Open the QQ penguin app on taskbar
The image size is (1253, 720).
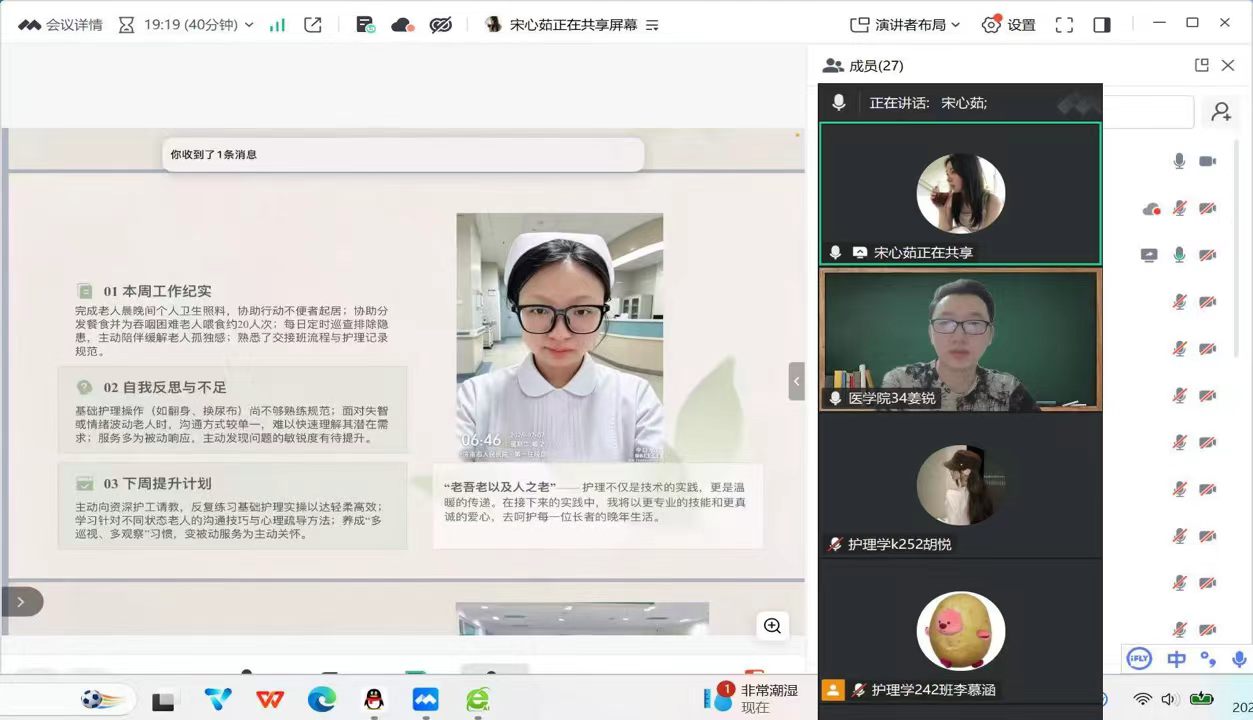[374, 700]
